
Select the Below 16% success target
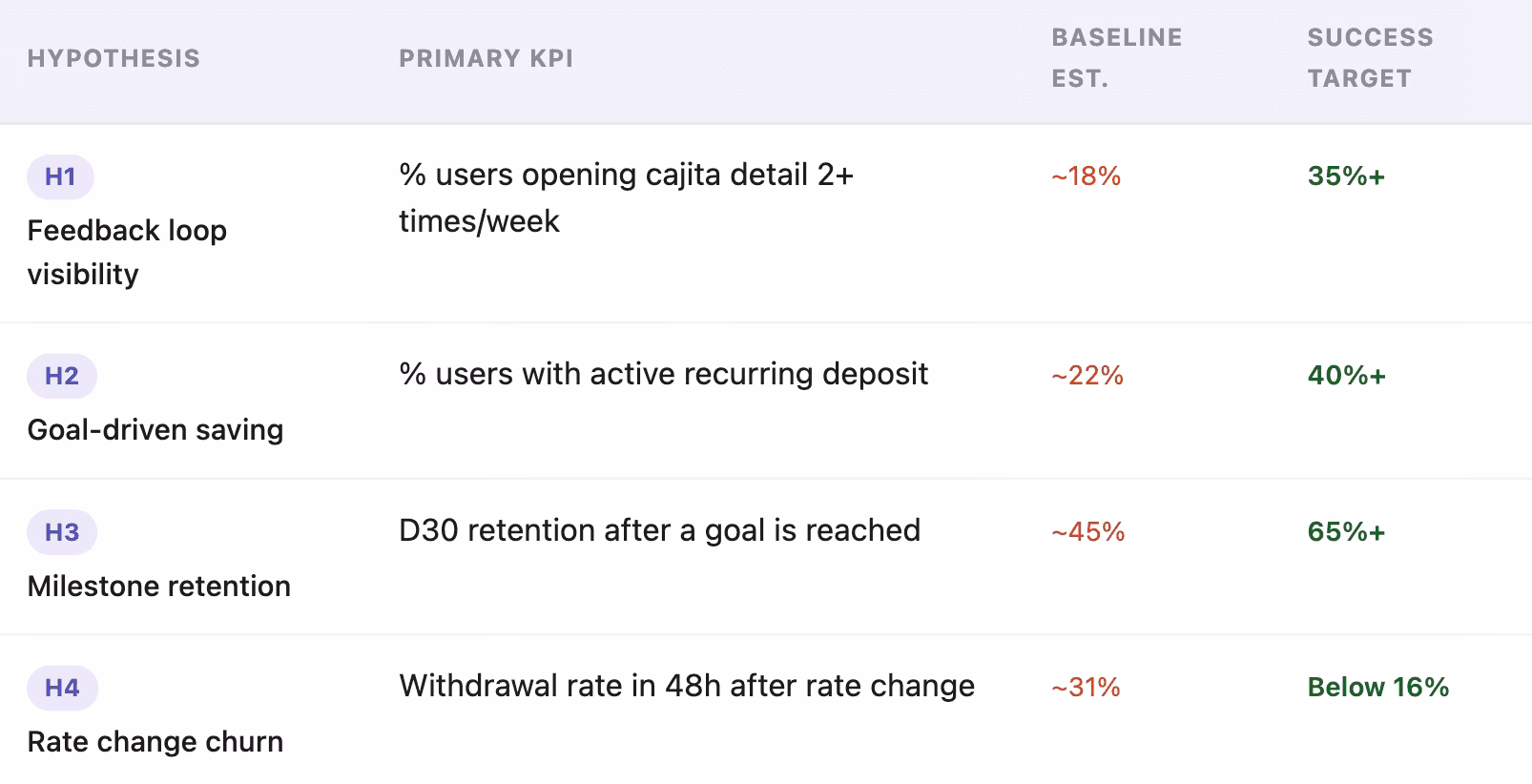(1378, 688)
